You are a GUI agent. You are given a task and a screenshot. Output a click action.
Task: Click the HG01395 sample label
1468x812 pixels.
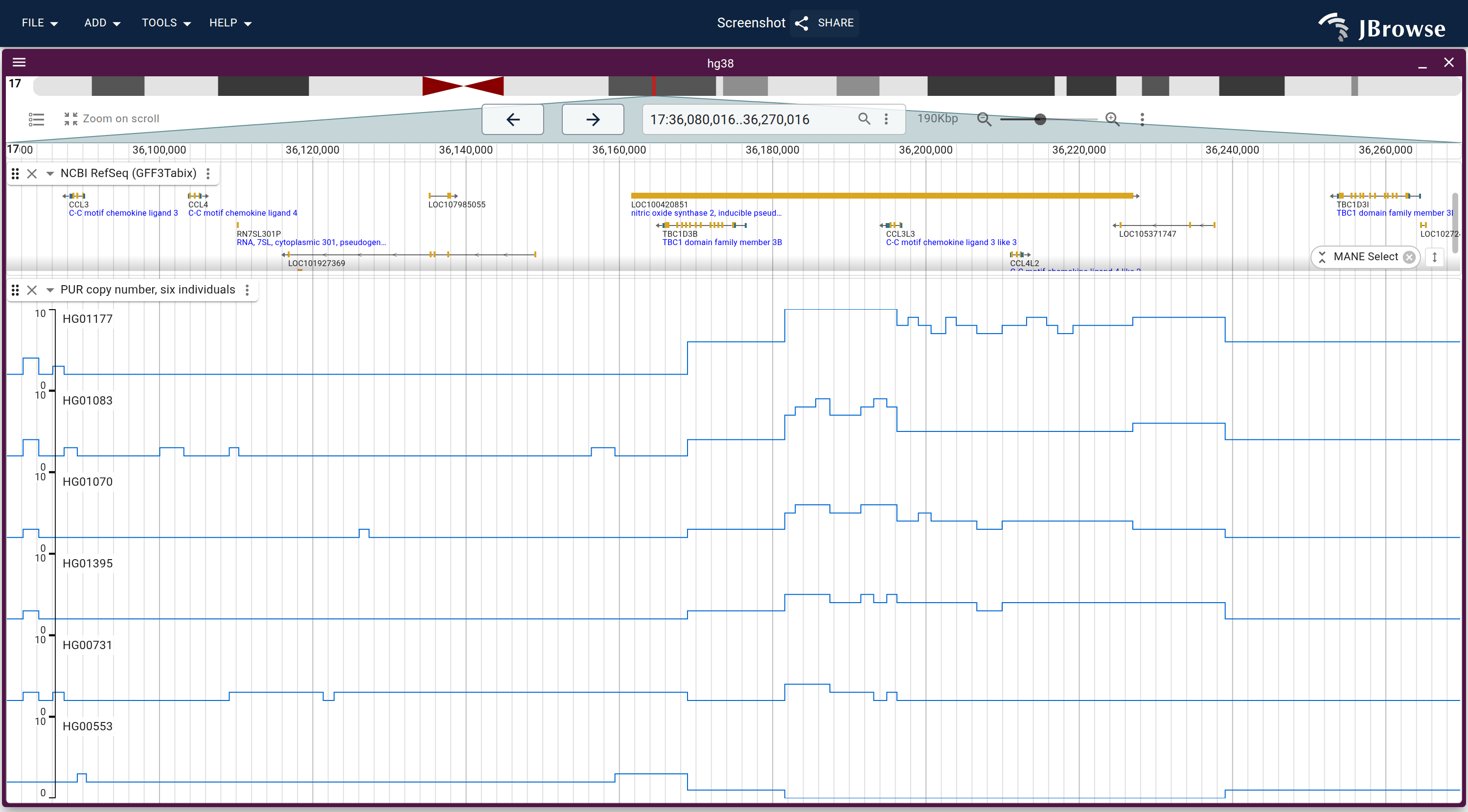tap(88, 564)
